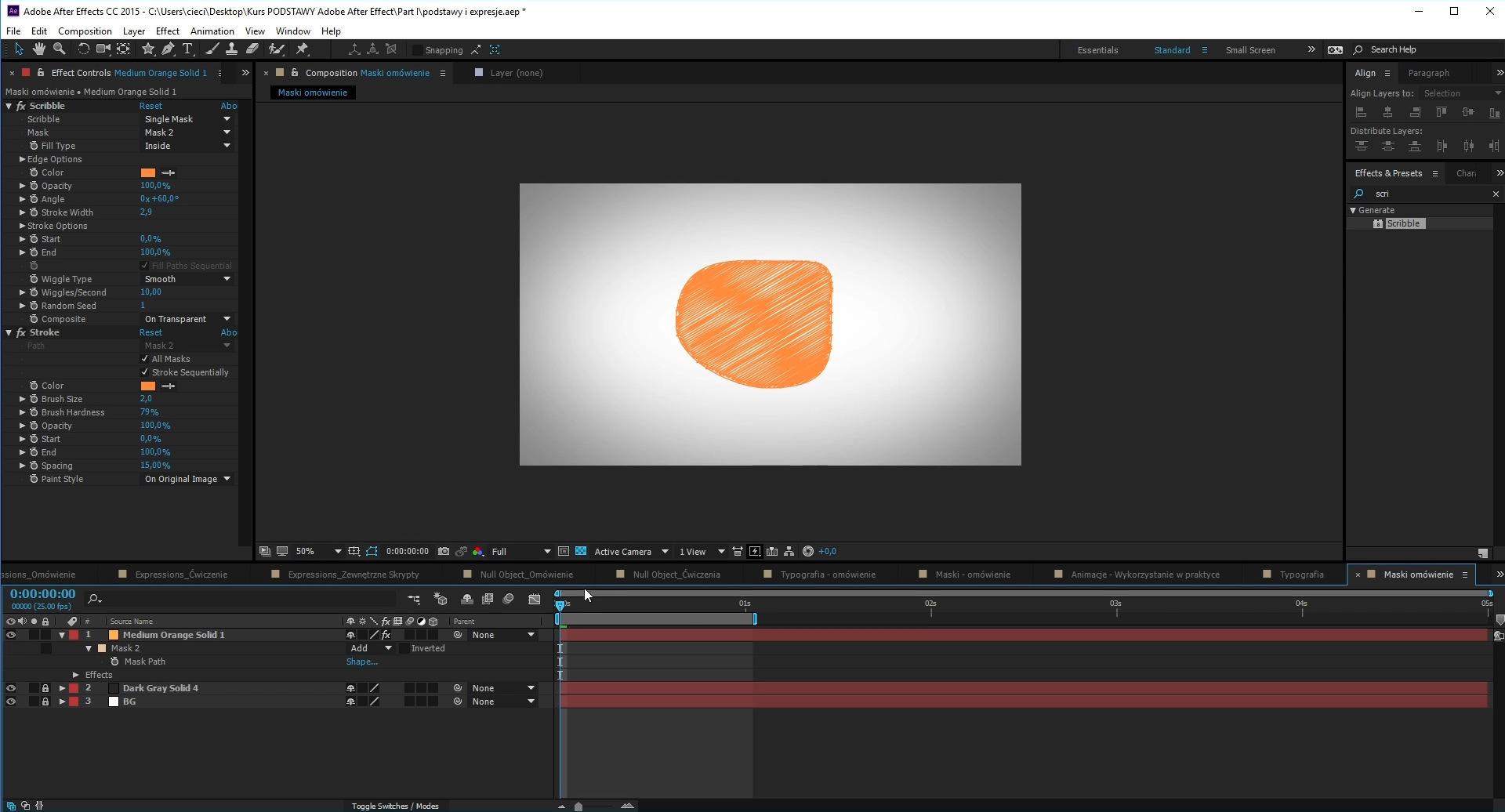Uncheck Stroke Sequentially in the Stroke effect
Screen dimensions: 1505x812
pos(144,372)
